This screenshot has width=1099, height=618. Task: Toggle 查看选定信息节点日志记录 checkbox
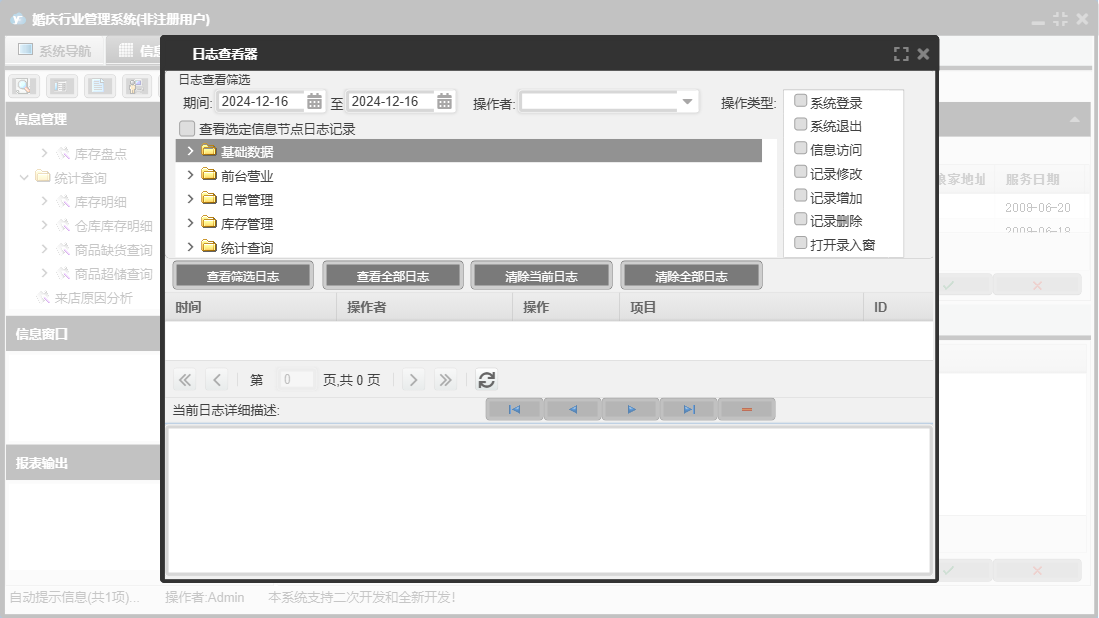(187, 129)
